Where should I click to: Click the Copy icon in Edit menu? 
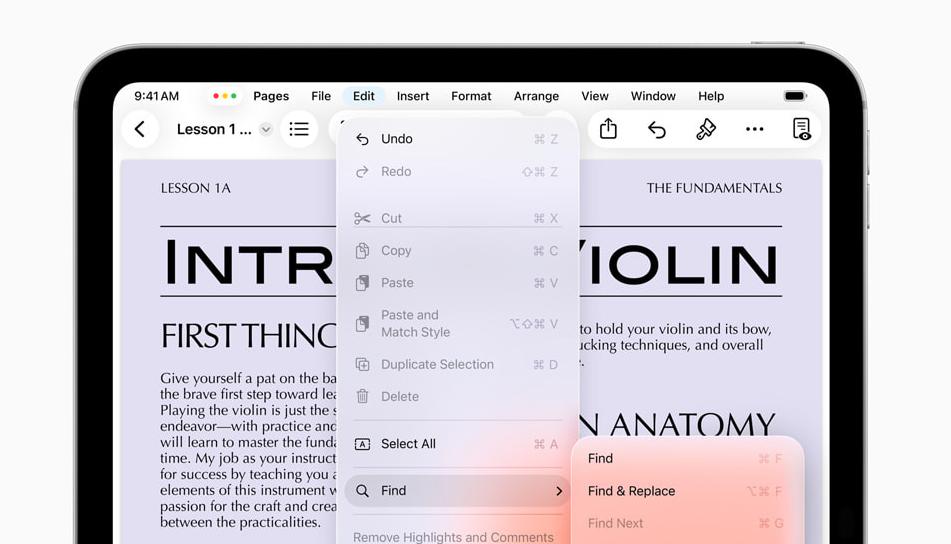click(362, 250)
